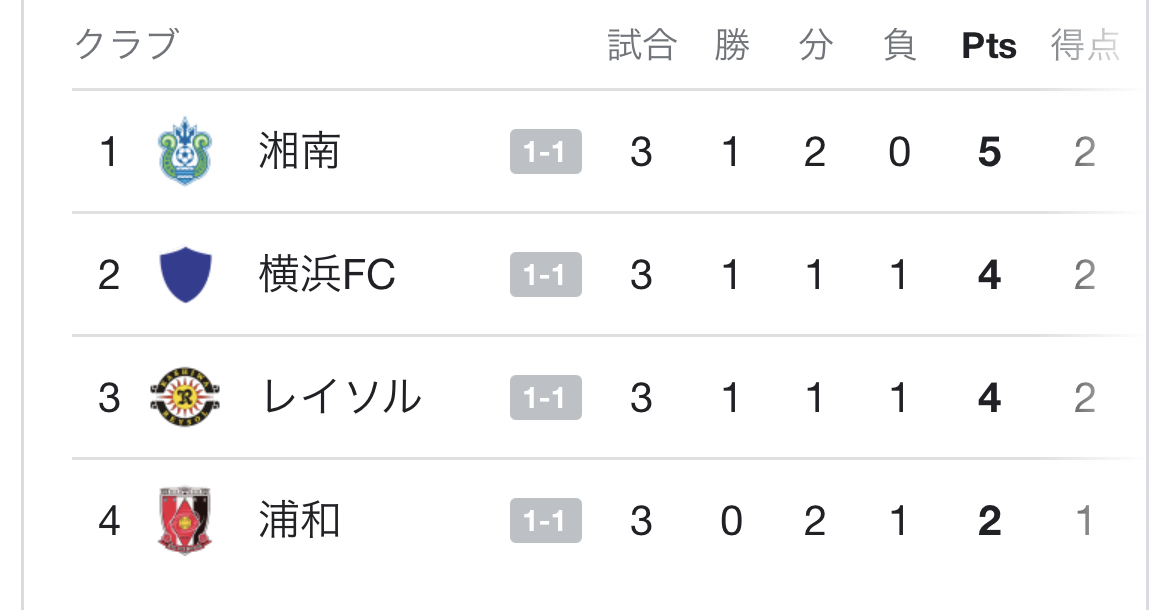1170x610 pixels.
Task: Click the 分 column header
Action: (x=816, y=45)
